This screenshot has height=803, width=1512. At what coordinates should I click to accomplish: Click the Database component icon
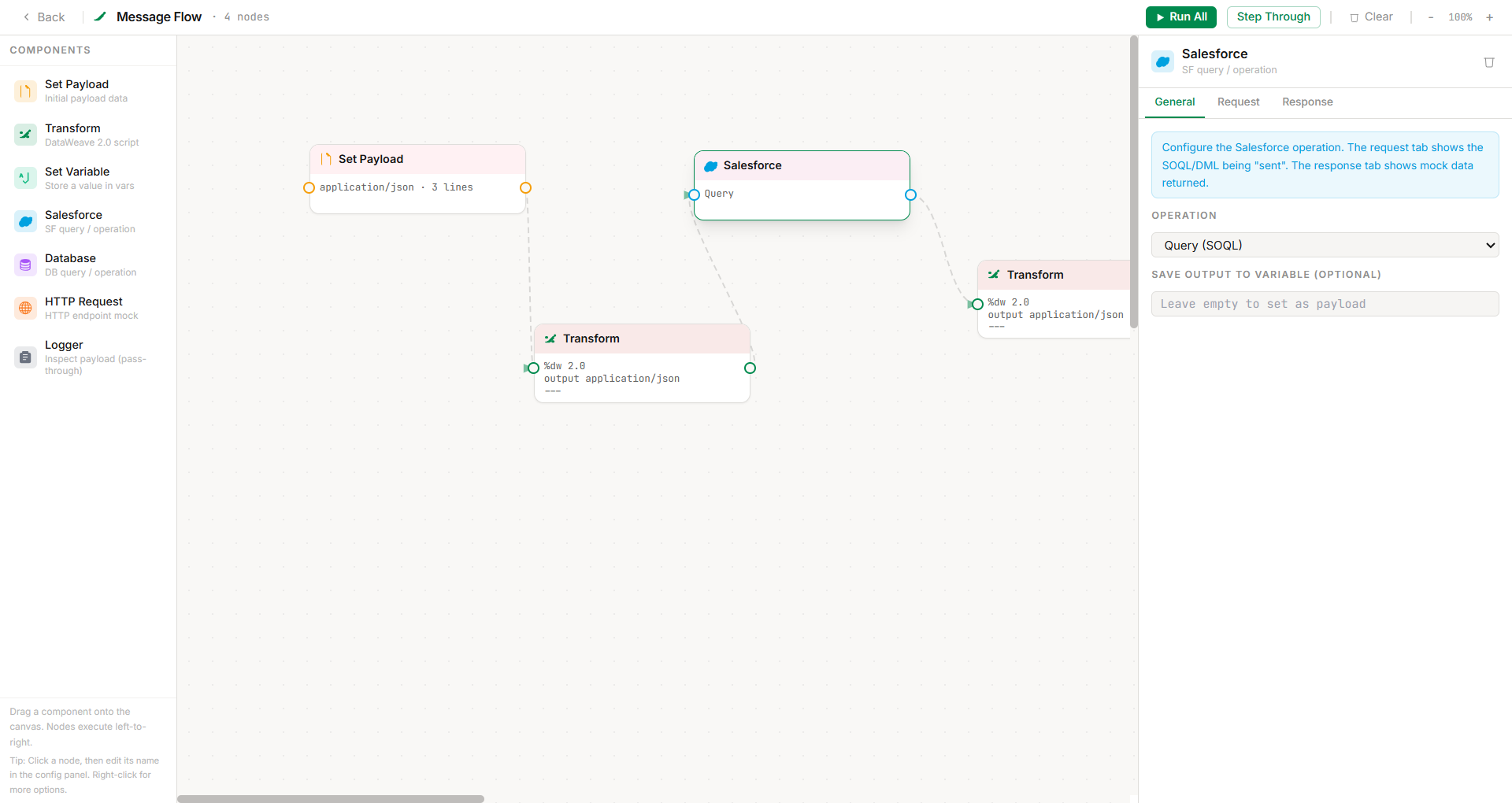click(x=25, y=265)
